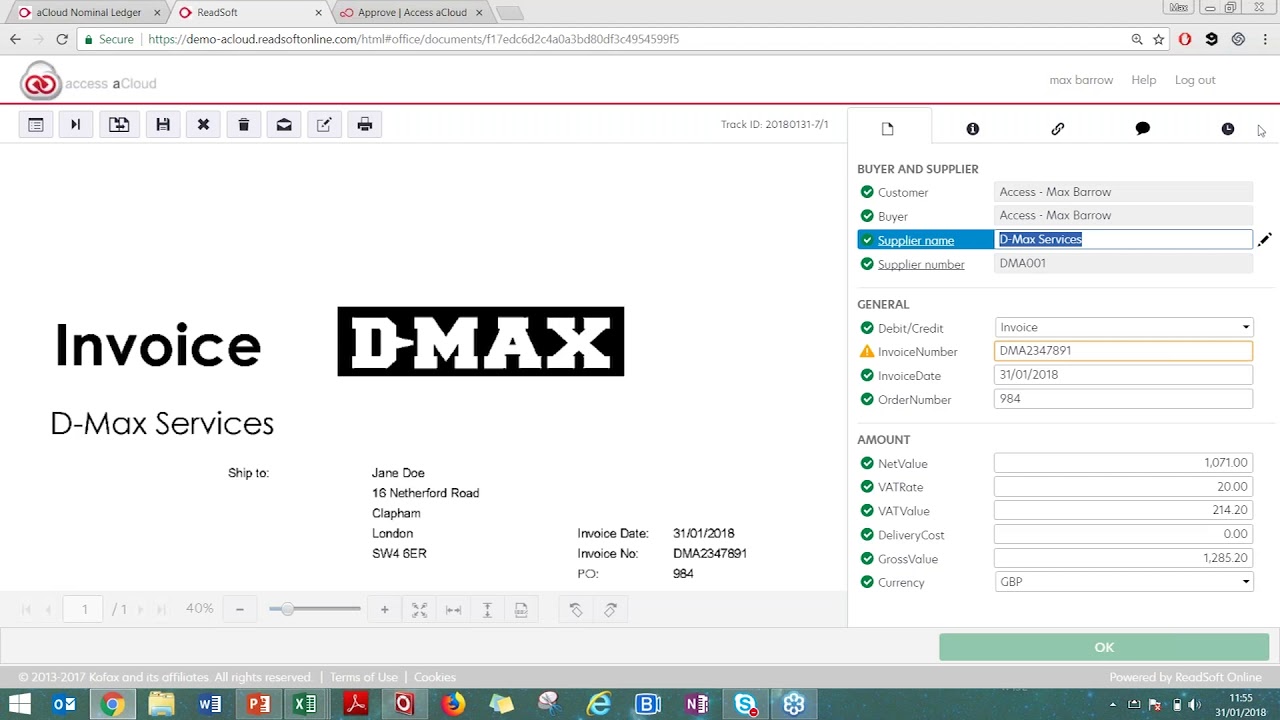This screenshot has height=720, width=1280.
Task: Open Excel from the taskbar
Action: pyautogui.click(x=305, y=704)
